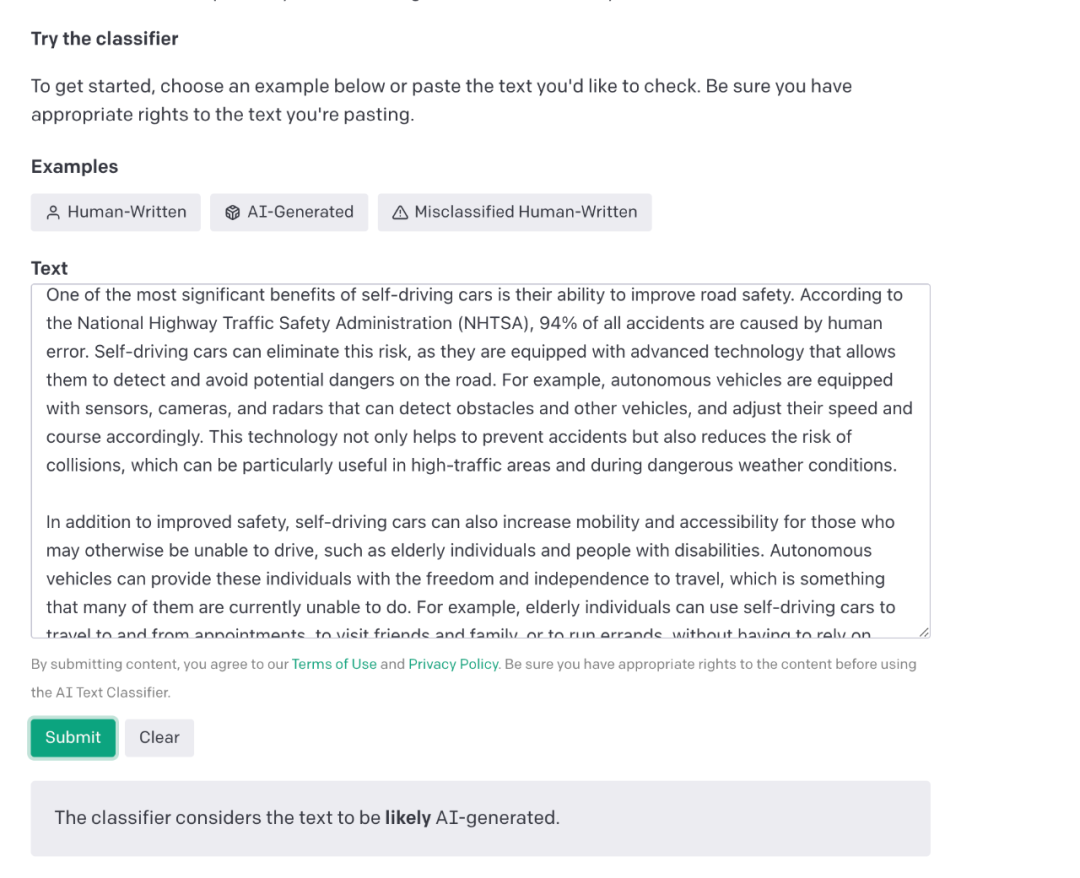
Task: Click the "To get started" instruction paragraph
Action: 441,100
